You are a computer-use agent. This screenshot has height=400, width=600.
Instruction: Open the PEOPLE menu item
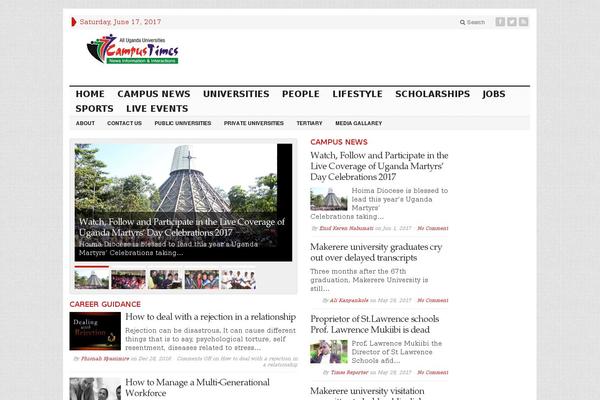pyautogui.click(x=301, y=94)
